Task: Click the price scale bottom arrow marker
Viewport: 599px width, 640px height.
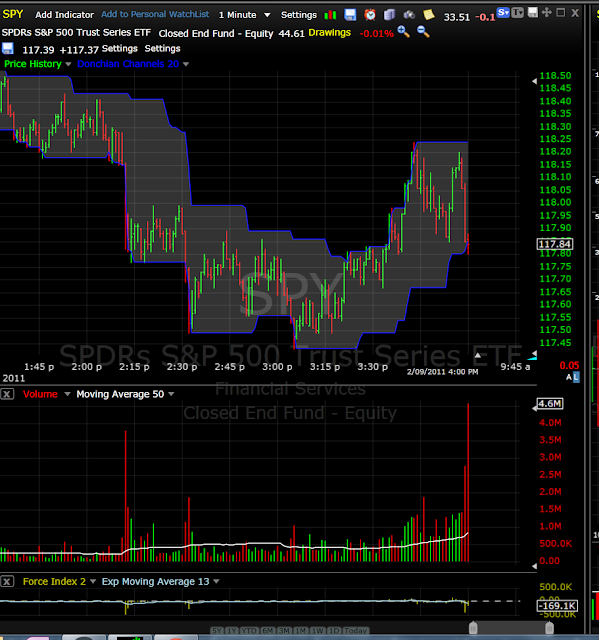Action: (x=534, y=353)
